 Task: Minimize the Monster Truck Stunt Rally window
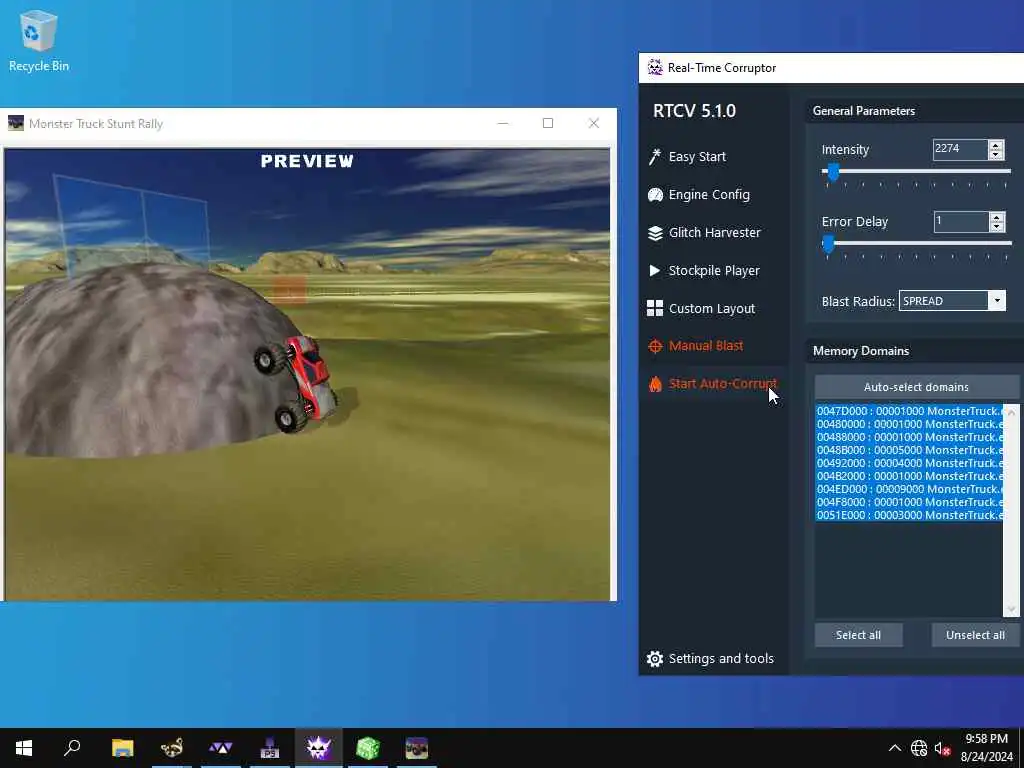tap(503, 123)
